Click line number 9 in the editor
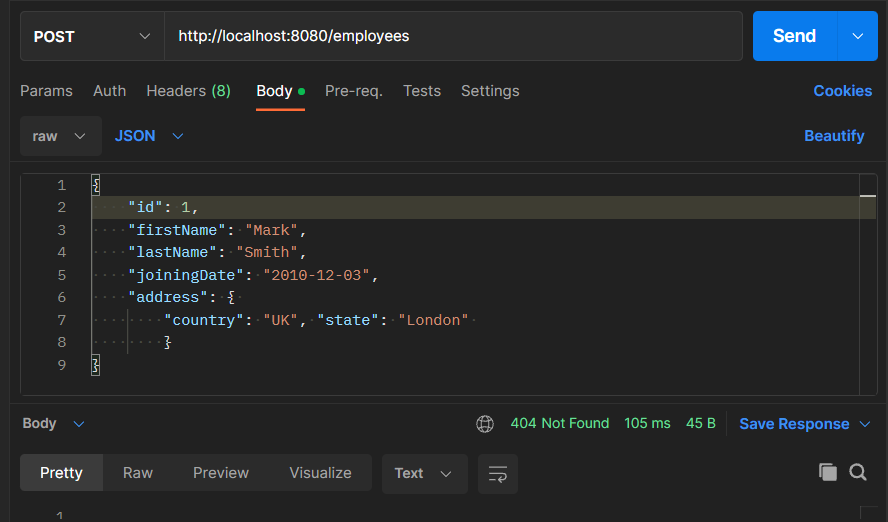888x522 pixels. pos(61,365)
